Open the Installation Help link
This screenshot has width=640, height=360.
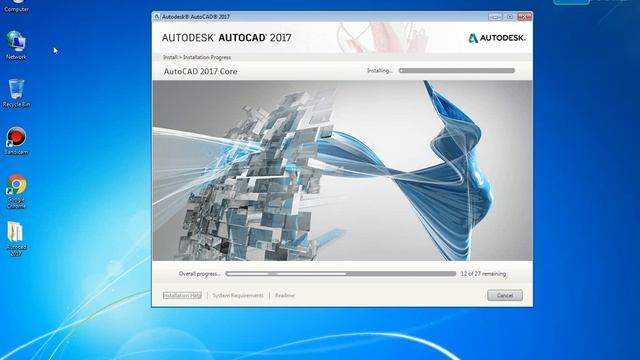[182, 295]
